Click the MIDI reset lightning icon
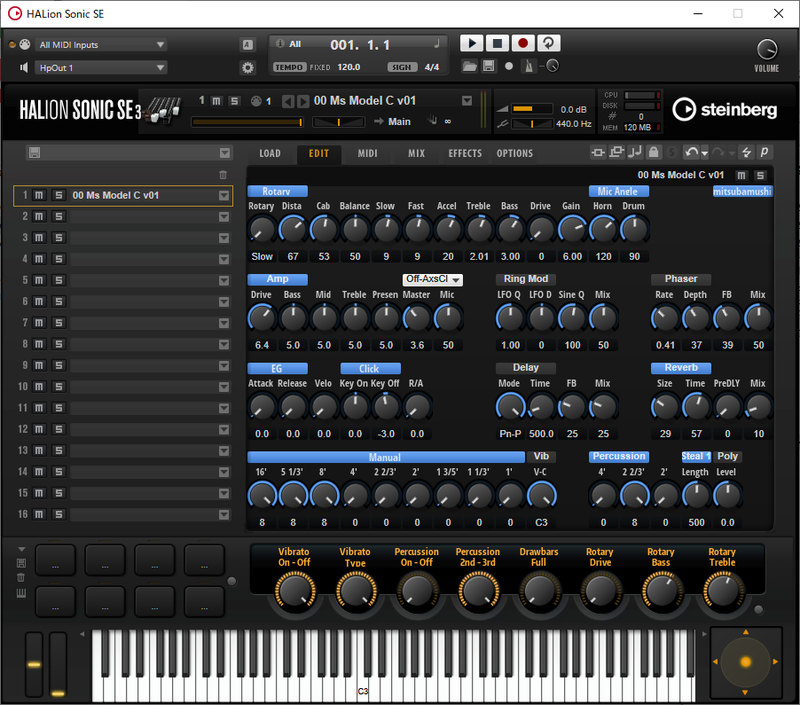 746,152
